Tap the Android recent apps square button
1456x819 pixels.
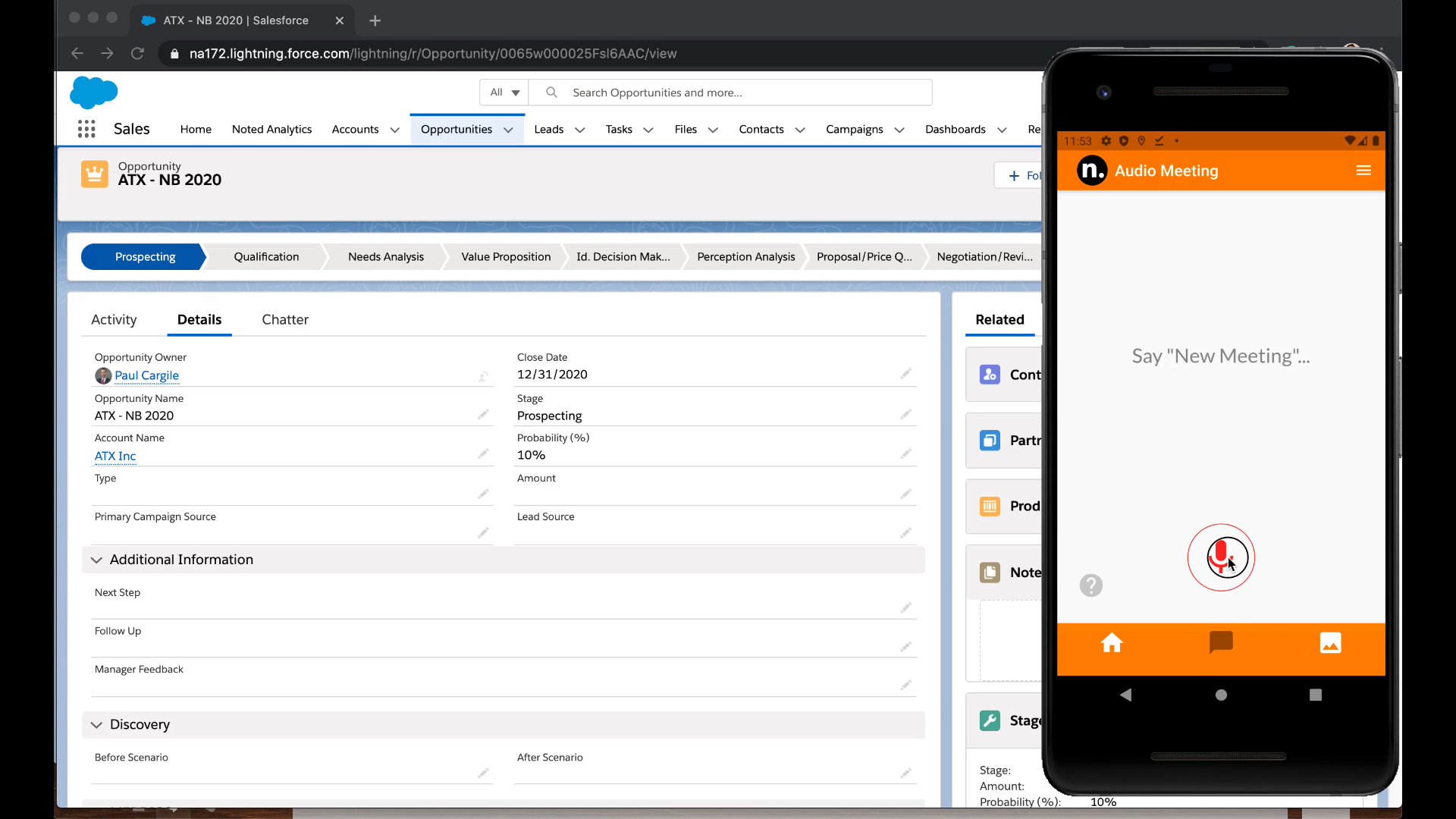tap(1316, 695)
